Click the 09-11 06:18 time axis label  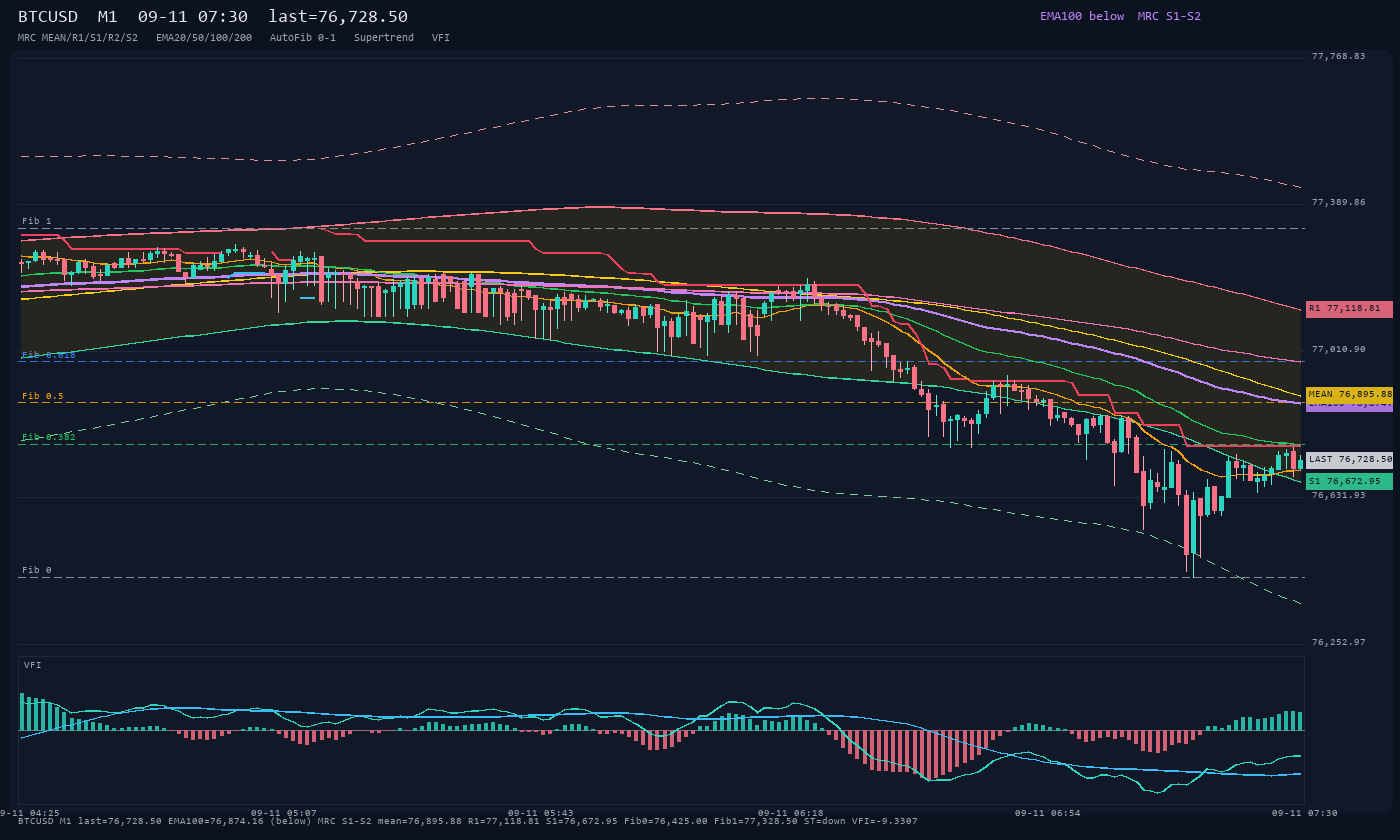(791, 813)
